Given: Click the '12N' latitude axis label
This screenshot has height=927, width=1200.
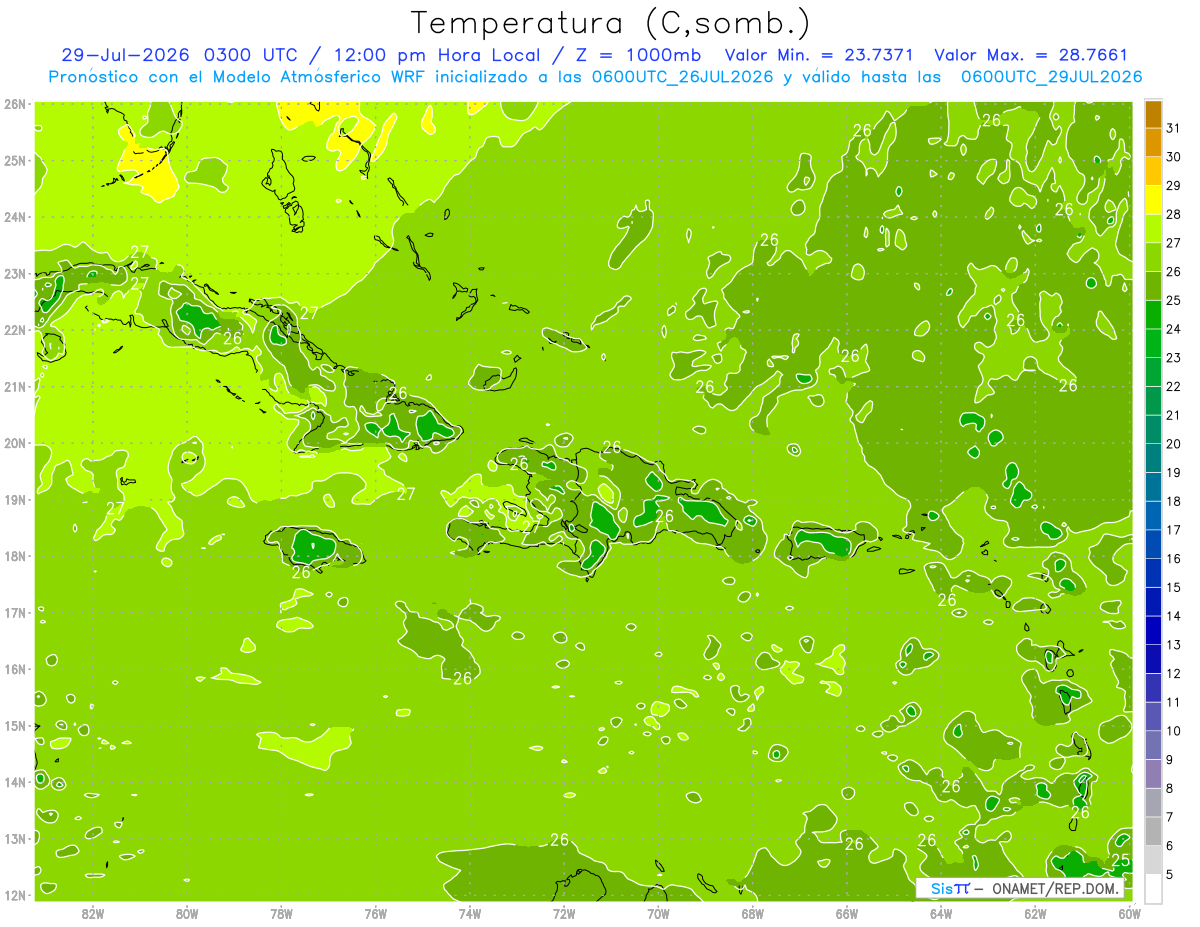Looking at the screenshot, I should [x=15, y=895].
